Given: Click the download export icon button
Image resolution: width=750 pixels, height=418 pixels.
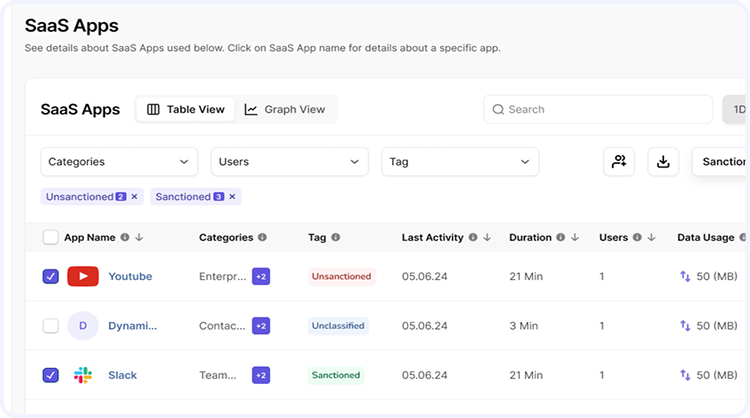Looking at the screenshot, I should (663, 162).
